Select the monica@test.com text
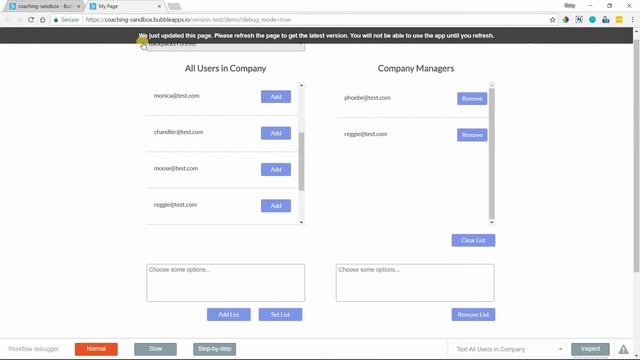The image size is (640, 360). pos(177,96)
